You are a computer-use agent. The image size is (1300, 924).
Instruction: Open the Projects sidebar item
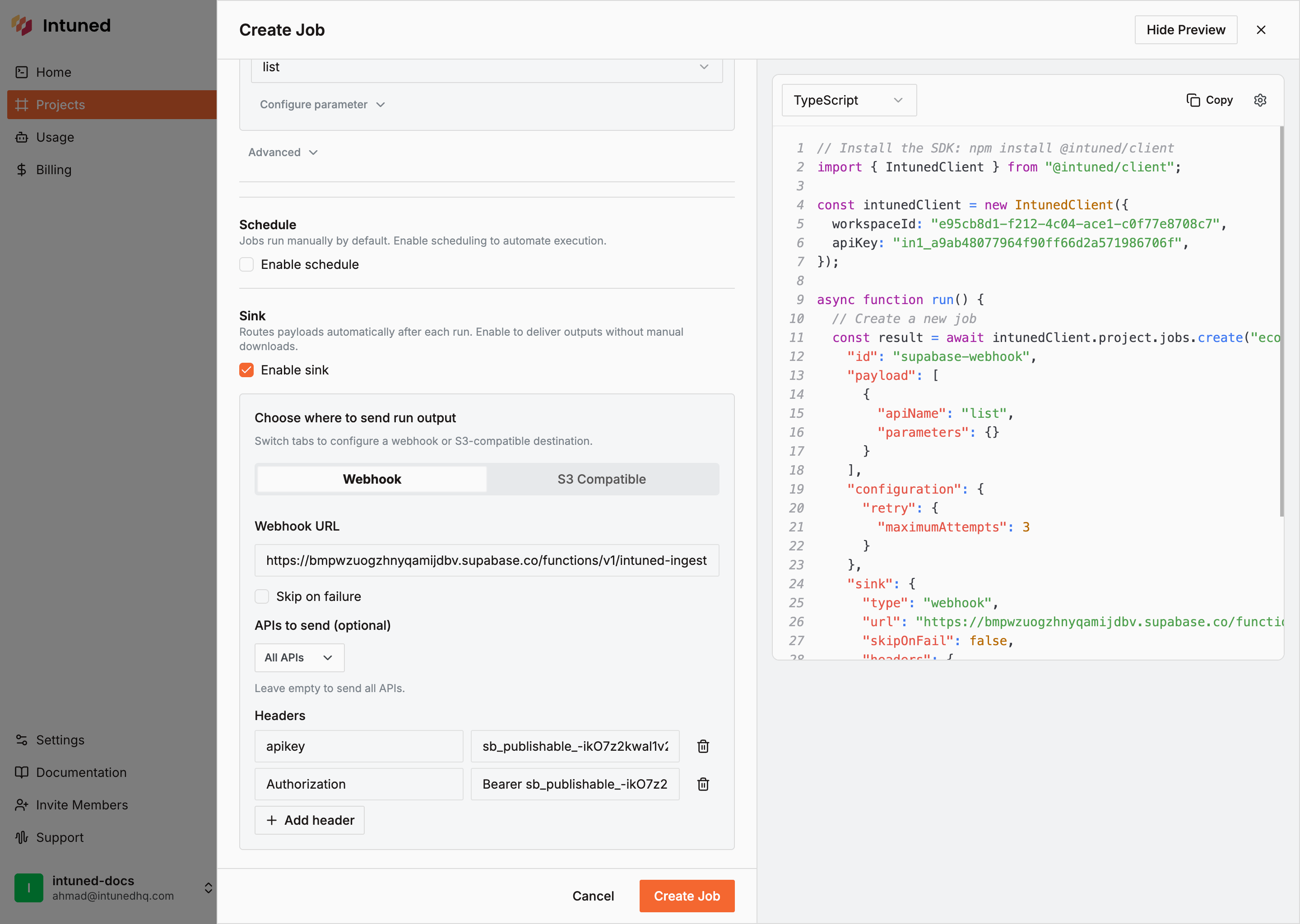[111, 105]
